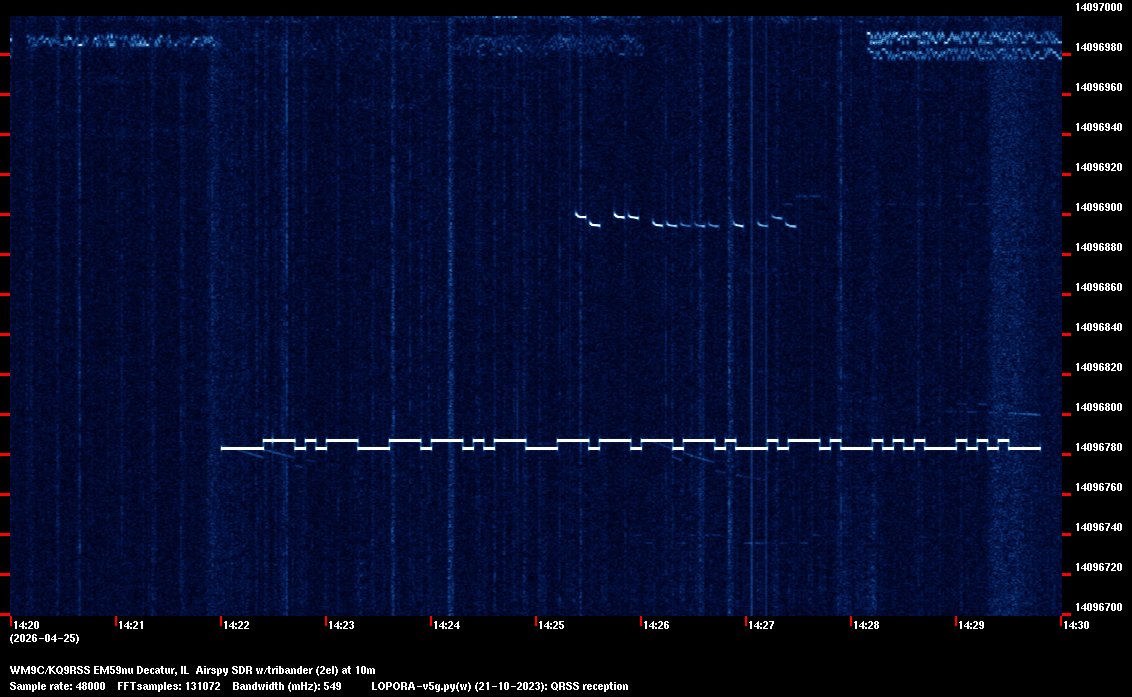Click the 14096700 frequency label
The height and width of the screenshot is (697, 1132).
pyautogui.click(x=1097, y=607)
